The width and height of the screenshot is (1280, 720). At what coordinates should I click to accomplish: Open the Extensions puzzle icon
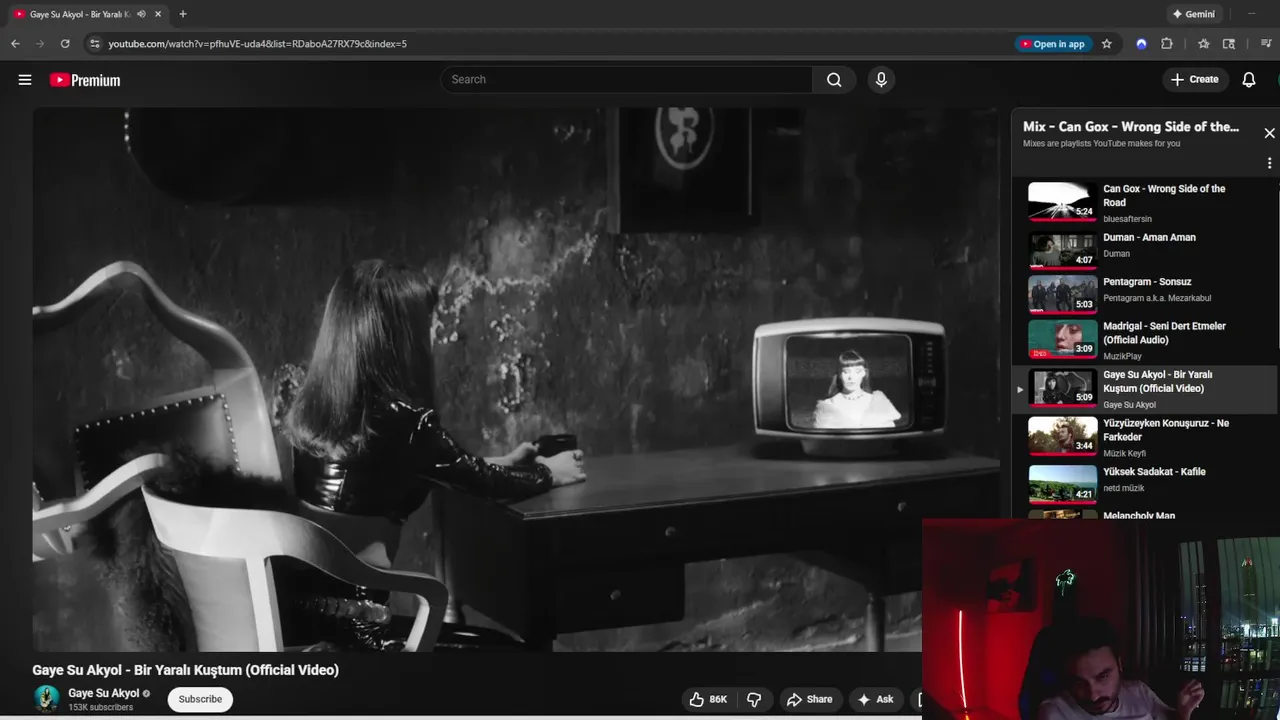pyautogui.click(x=1167, y=44)
